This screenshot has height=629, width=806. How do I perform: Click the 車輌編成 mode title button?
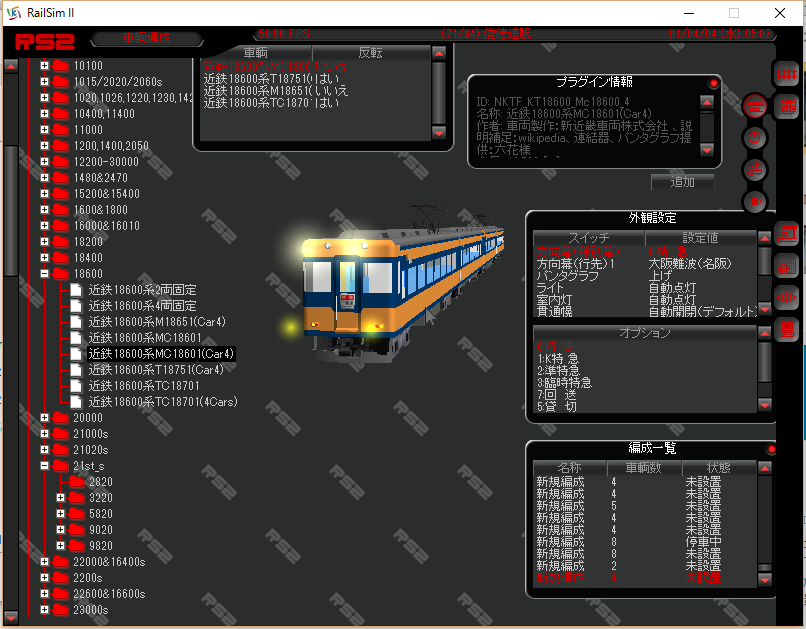pyautogui.click(x=146, y=38)
